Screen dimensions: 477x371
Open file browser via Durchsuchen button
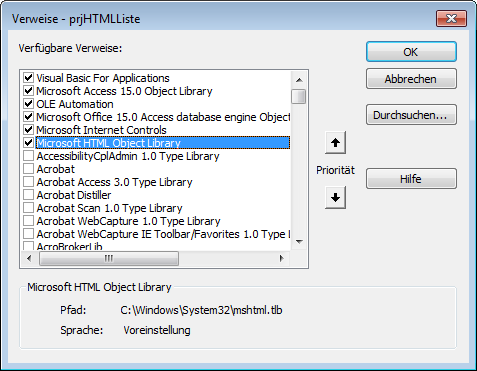tap(411, 115)
